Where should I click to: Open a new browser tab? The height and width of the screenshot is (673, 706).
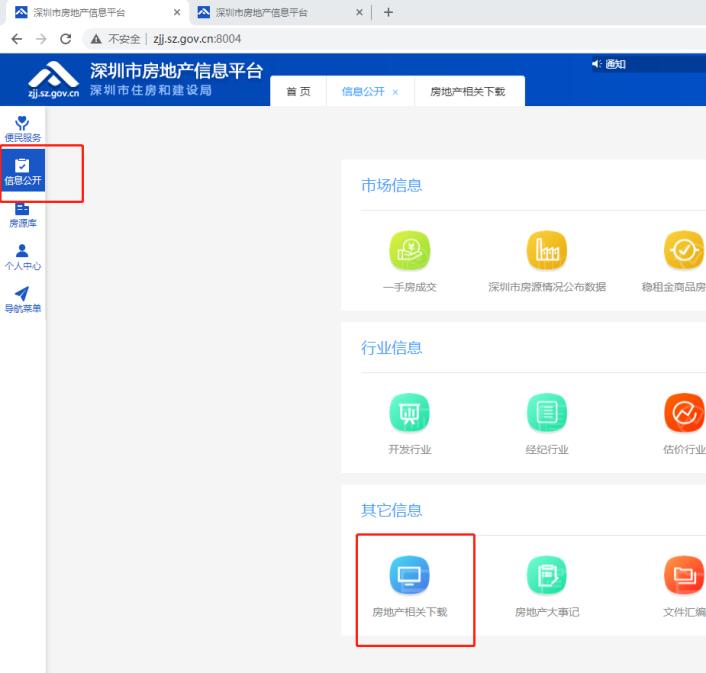point(389,13)
